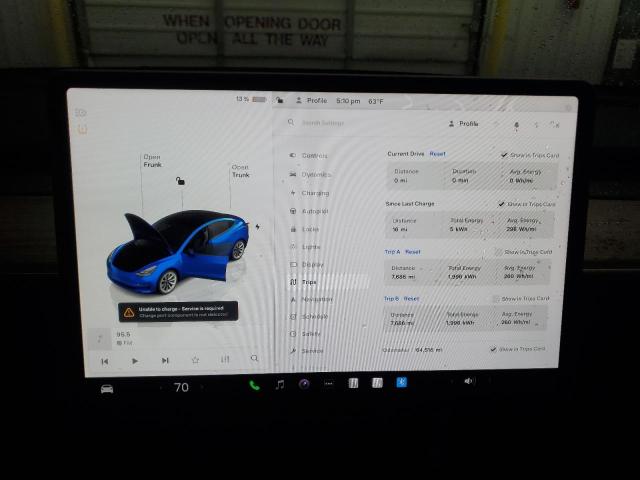Open the Autopilot settings menu
Image resolution: width=640 pixels, height=480 pixels.
point(309,211)
